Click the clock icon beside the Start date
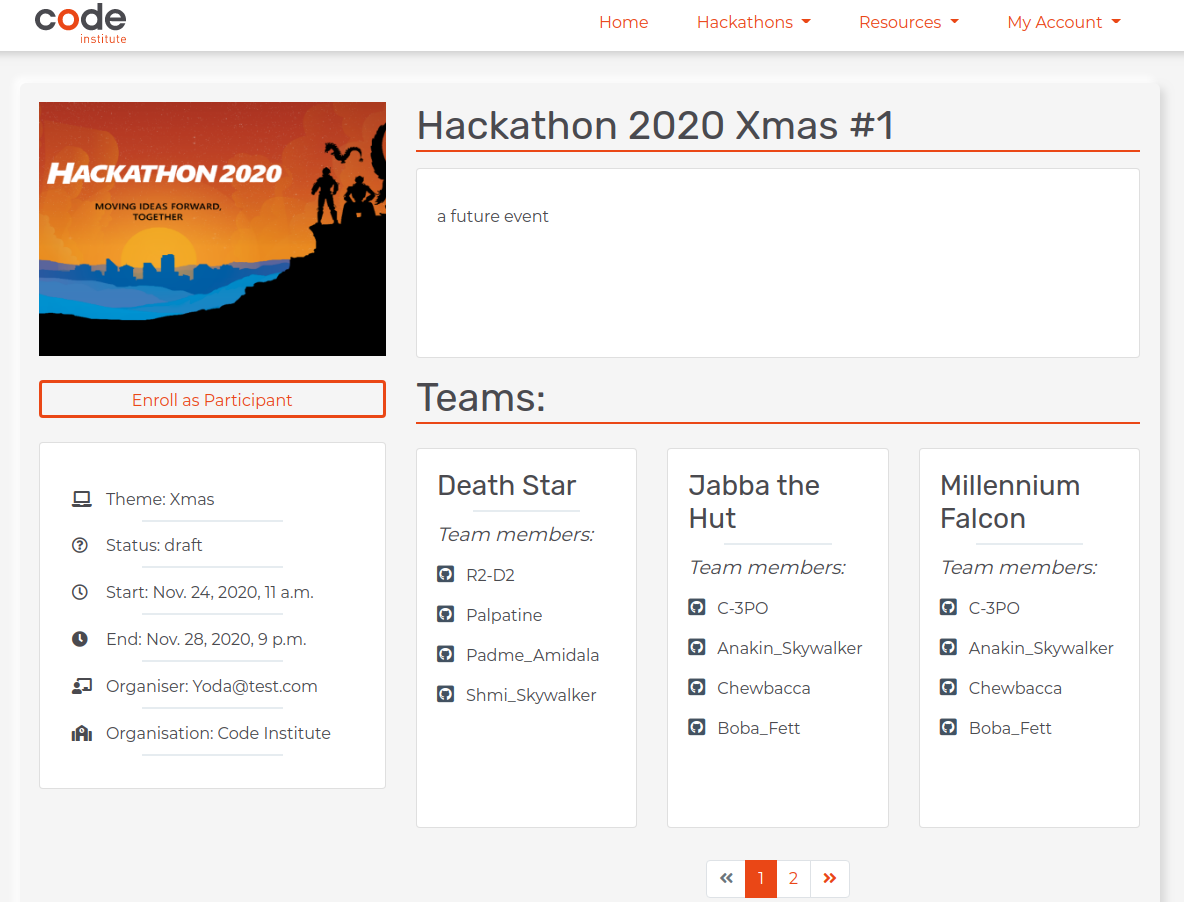The width and height of the screenshot is (1184, 902). (x=80, y=593)
